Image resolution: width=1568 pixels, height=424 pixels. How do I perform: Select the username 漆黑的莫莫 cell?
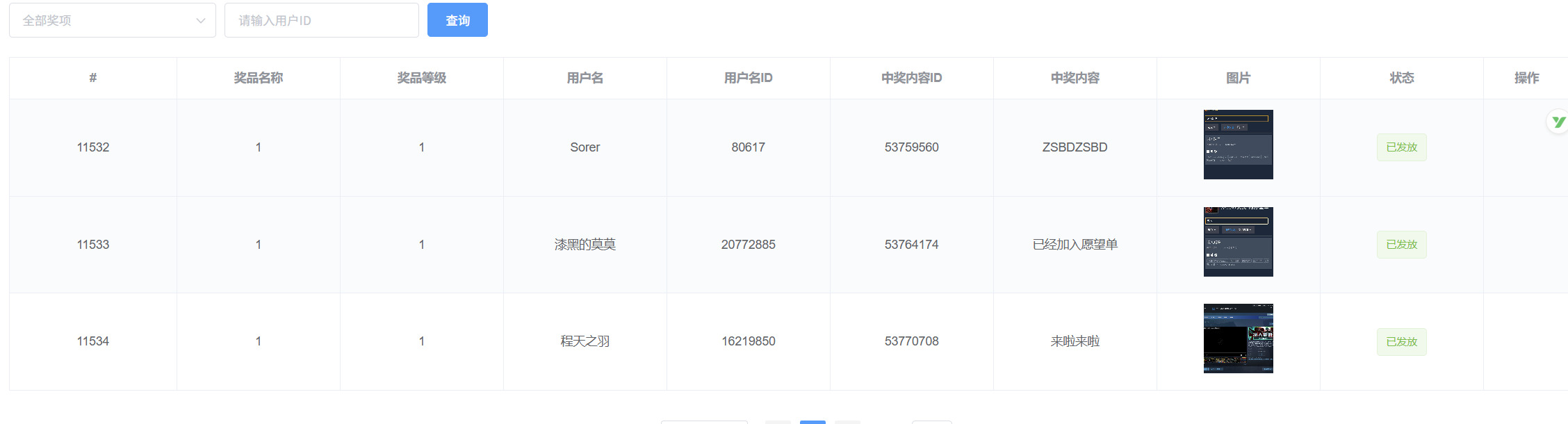pyautogui.click(x=585, y=245)
